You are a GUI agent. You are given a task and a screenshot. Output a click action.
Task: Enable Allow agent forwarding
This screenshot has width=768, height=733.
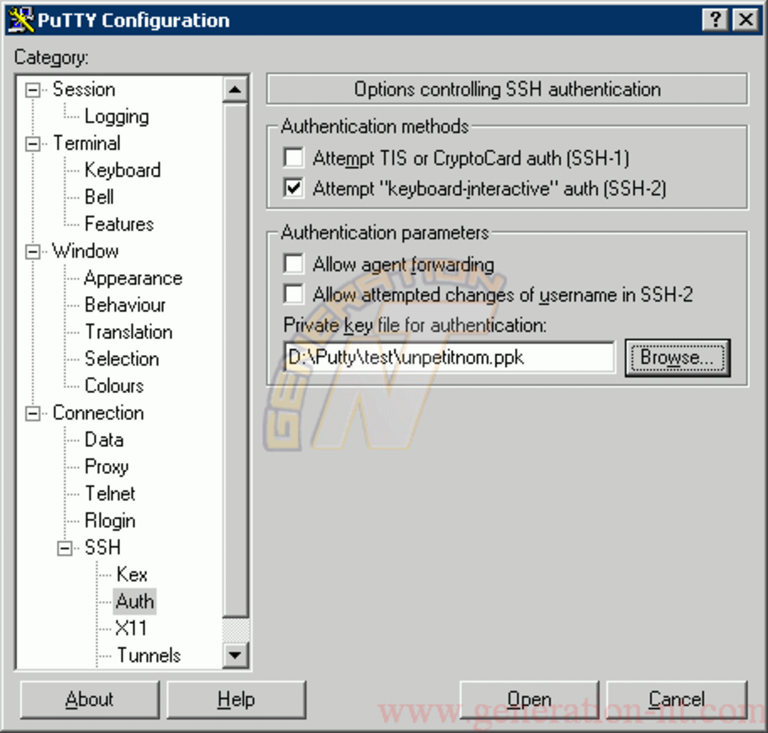293,264
